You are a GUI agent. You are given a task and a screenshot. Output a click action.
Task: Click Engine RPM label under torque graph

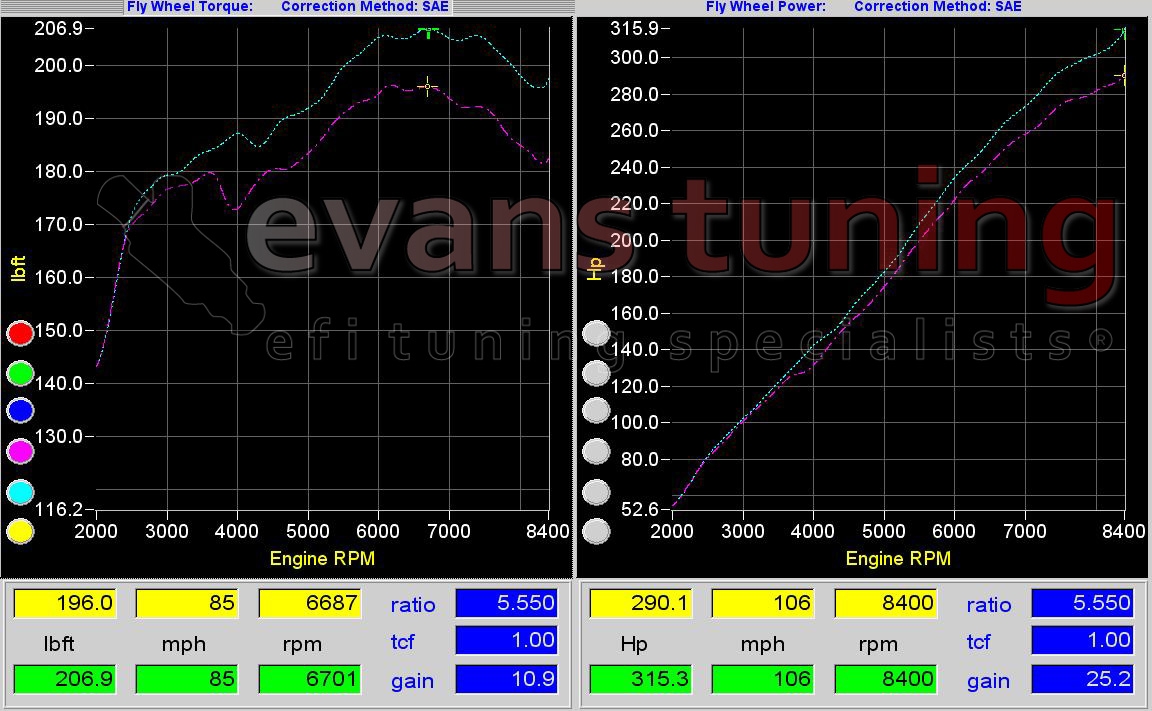[322, 559]
